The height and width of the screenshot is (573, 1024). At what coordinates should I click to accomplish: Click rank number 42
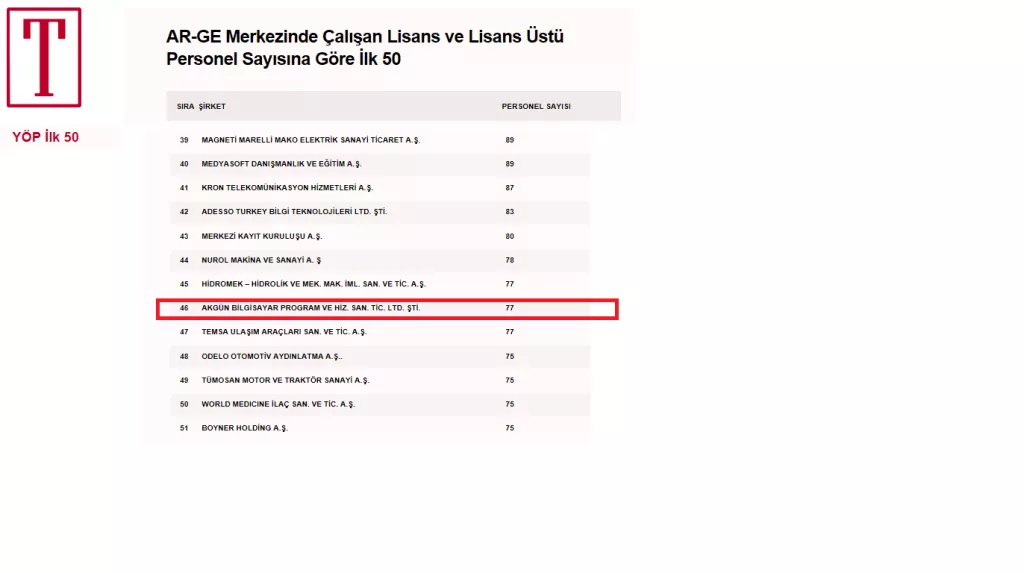coord(184,212)
